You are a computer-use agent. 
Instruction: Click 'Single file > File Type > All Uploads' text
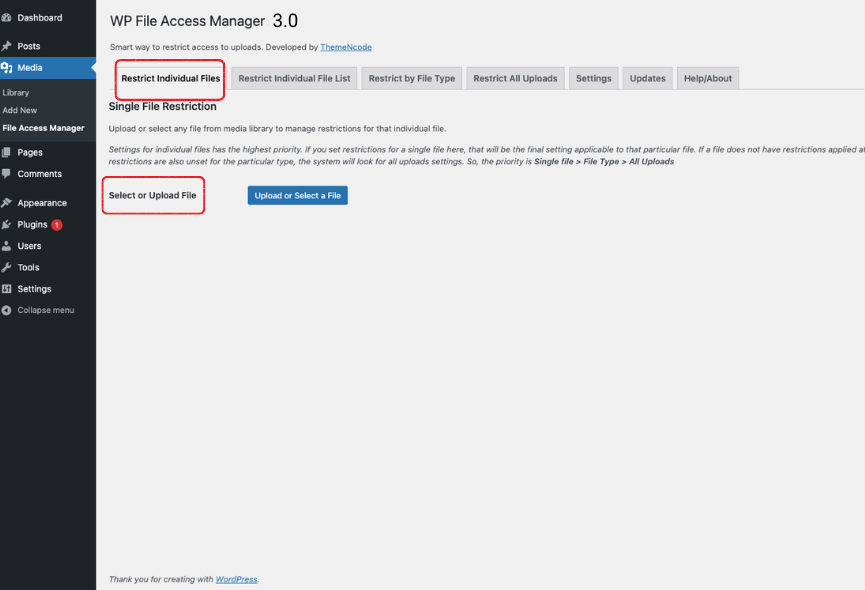(x=604, y=162)
